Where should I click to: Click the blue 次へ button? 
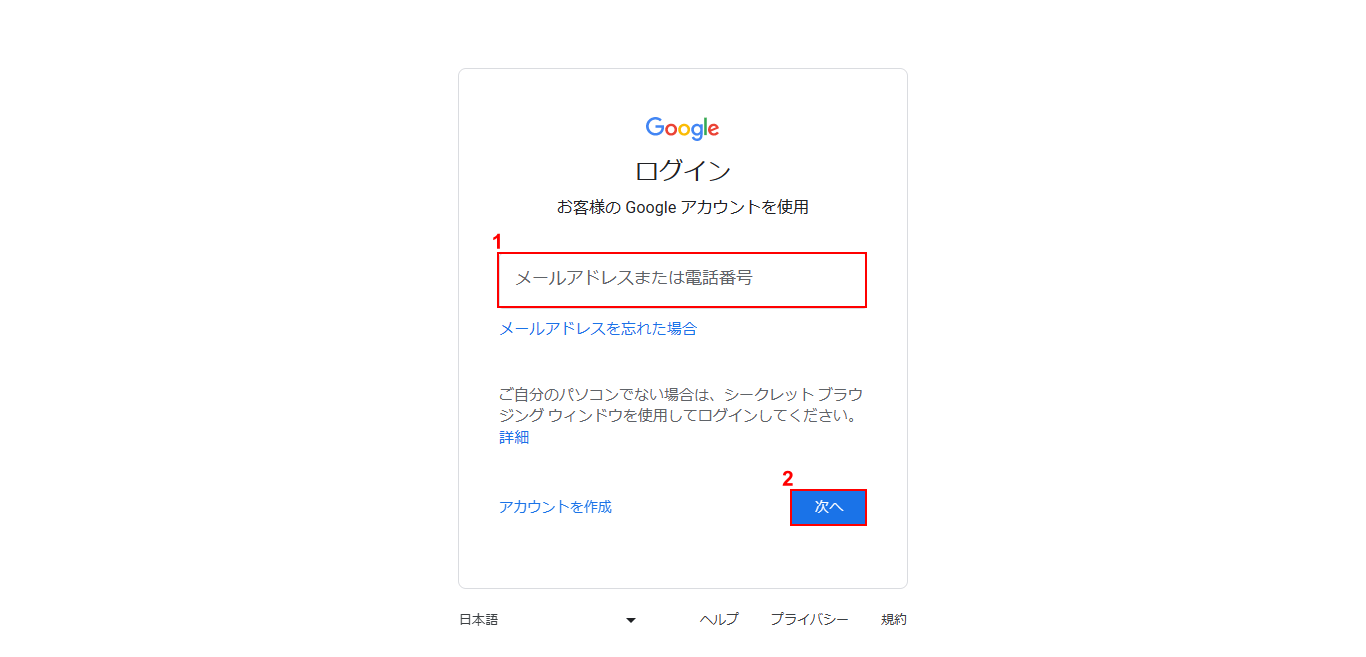click(828, 507)
